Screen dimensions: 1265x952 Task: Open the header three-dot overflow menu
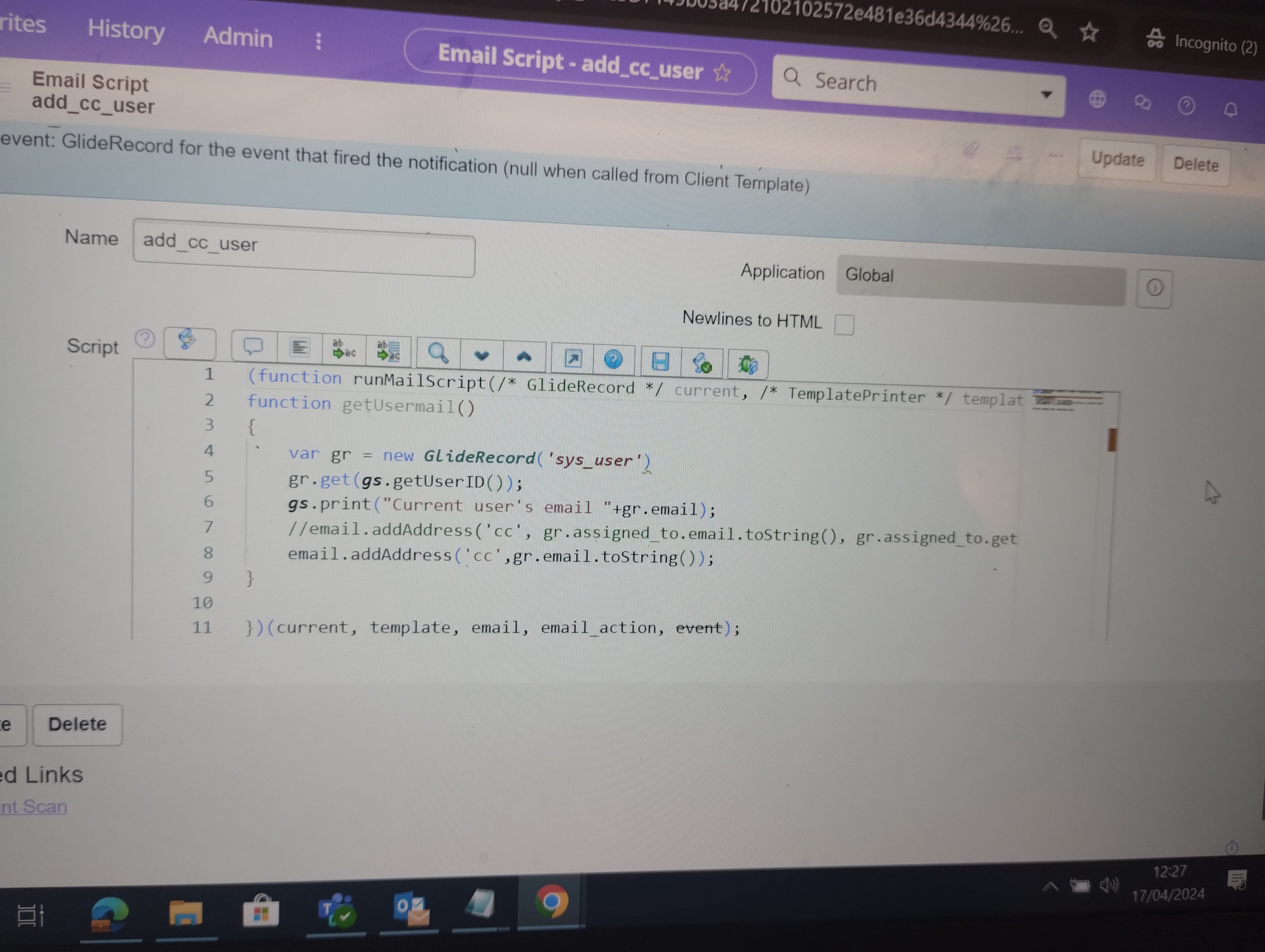click(318, 41)
